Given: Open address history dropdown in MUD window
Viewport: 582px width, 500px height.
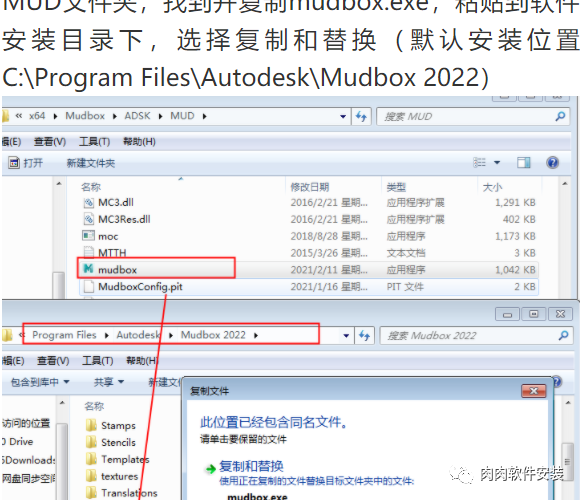Looking at the screenshot, I should point(343,117).
